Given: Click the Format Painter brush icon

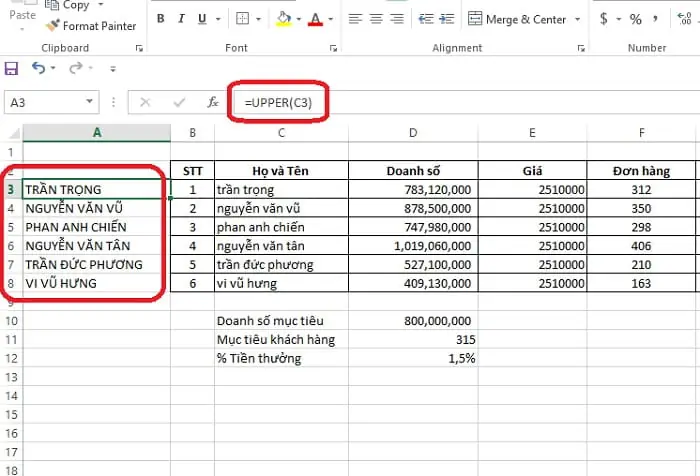Looking at the screenshot, I should click(52, 25).
